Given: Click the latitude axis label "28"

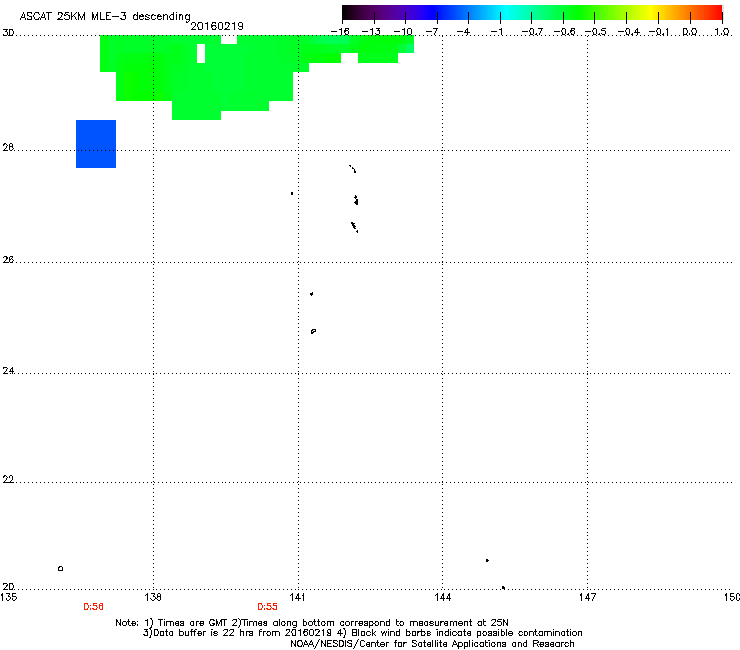Looking at the screenshot, I should (x=8, y=147).
